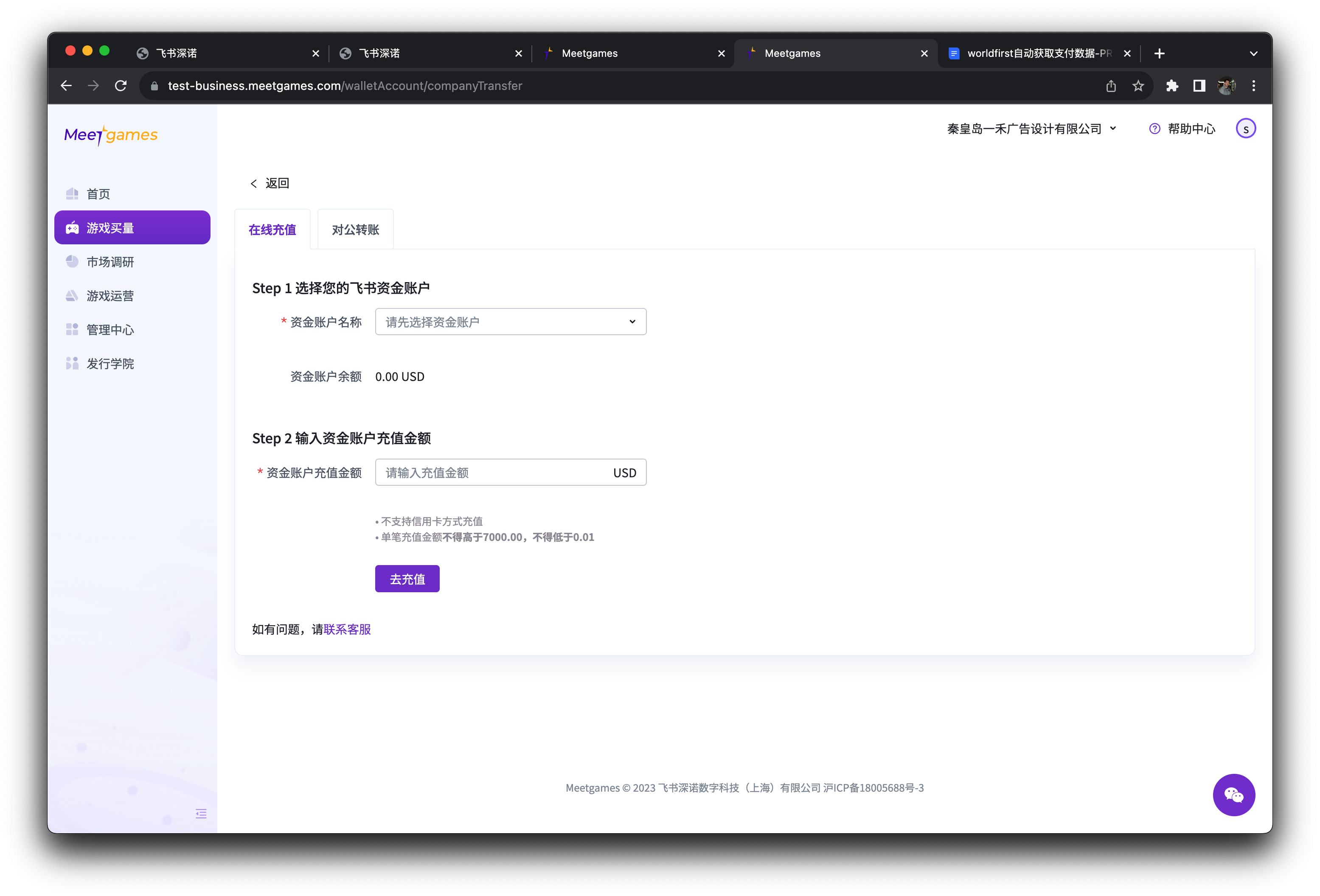Click the 联系客服 link
This screenshot has height=896, width=1320.
click(347, 629)
